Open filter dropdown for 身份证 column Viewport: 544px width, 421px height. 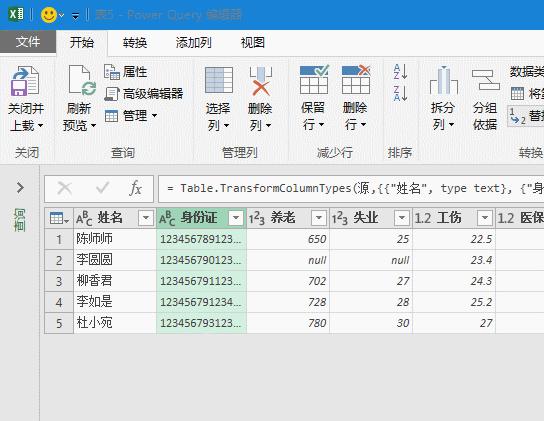coord(236,218)
